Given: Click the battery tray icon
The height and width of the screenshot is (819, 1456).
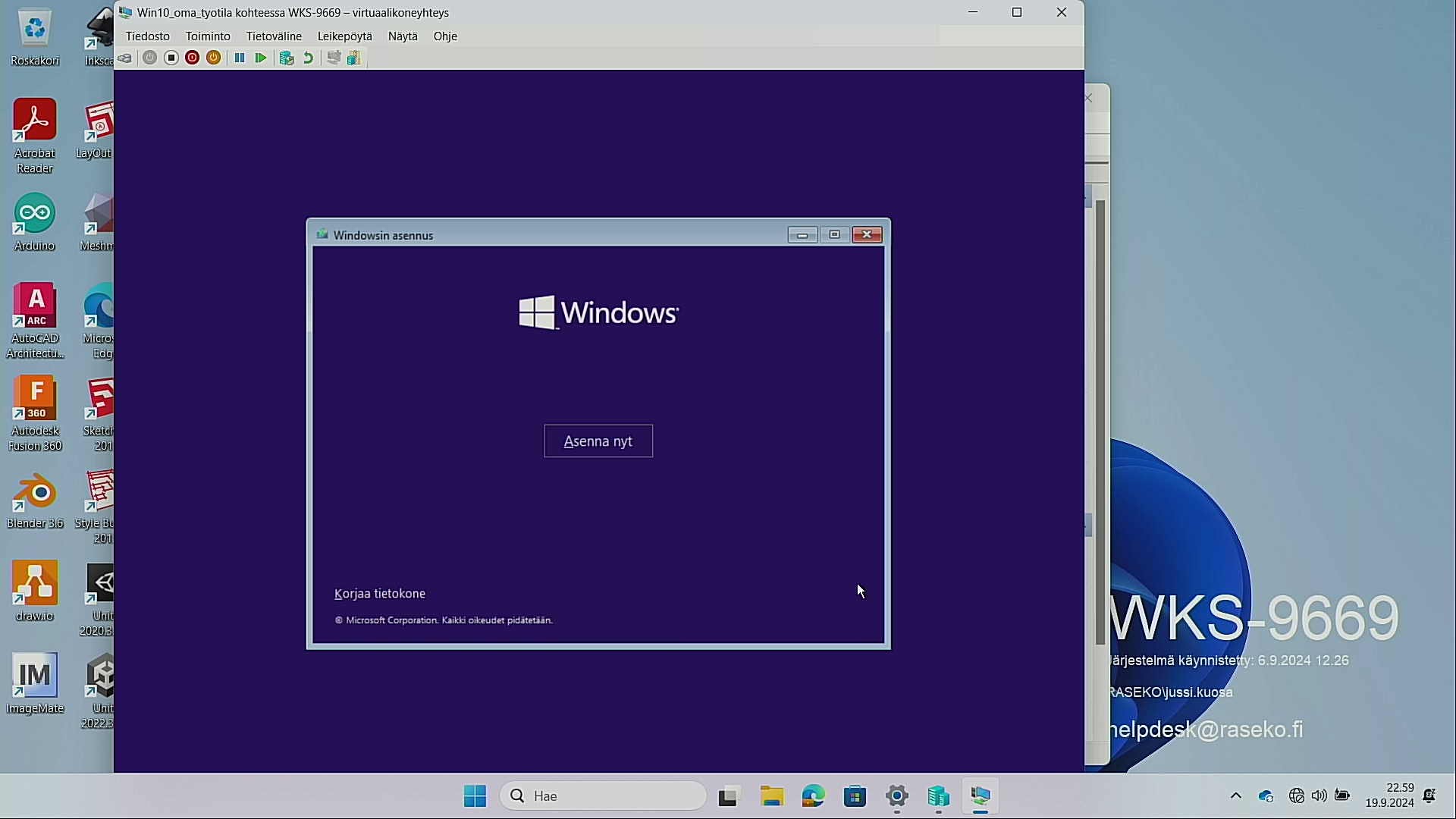Looking at the screenshot, I should click(1342, 796).
